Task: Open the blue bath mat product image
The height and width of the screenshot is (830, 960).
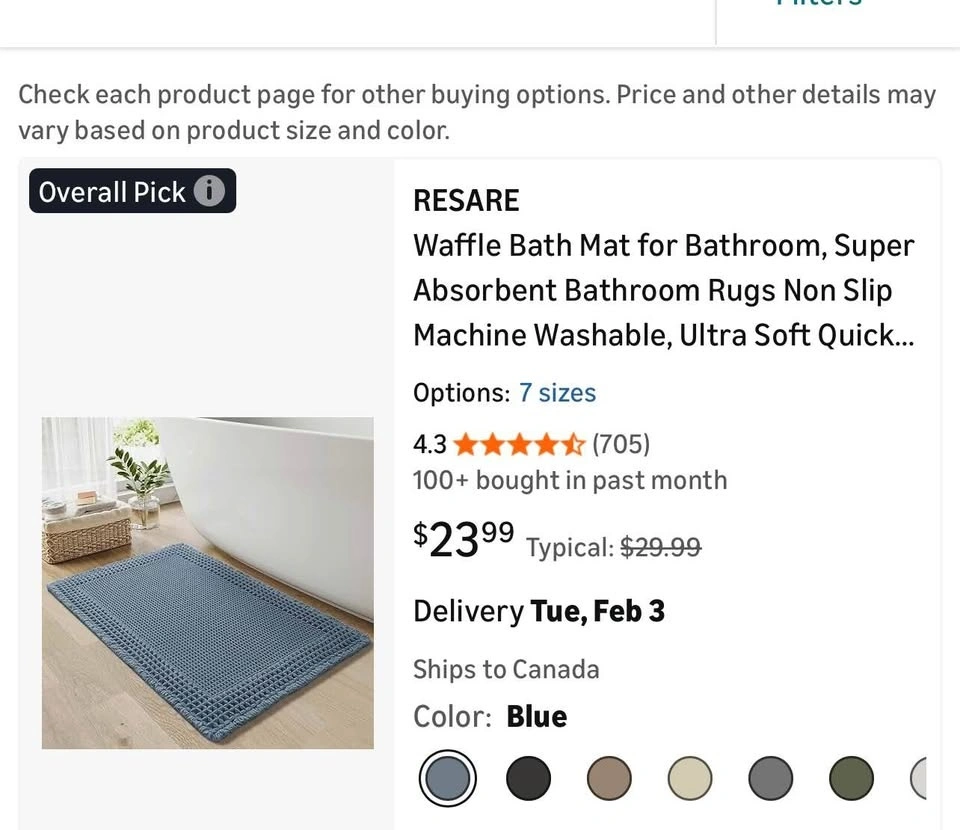Action: (208, 583)
